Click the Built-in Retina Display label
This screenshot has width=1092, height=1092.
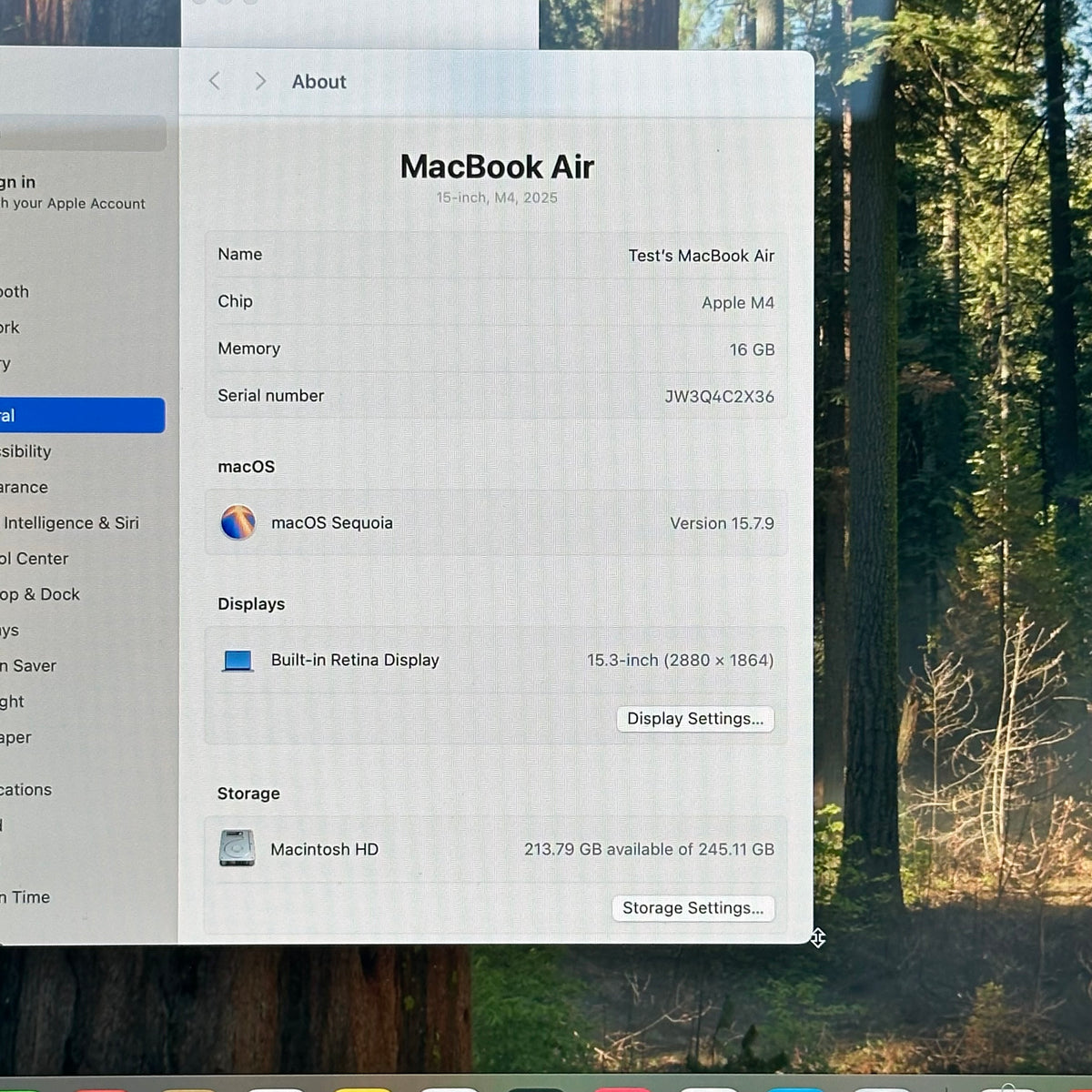click(x=355, y=660)
